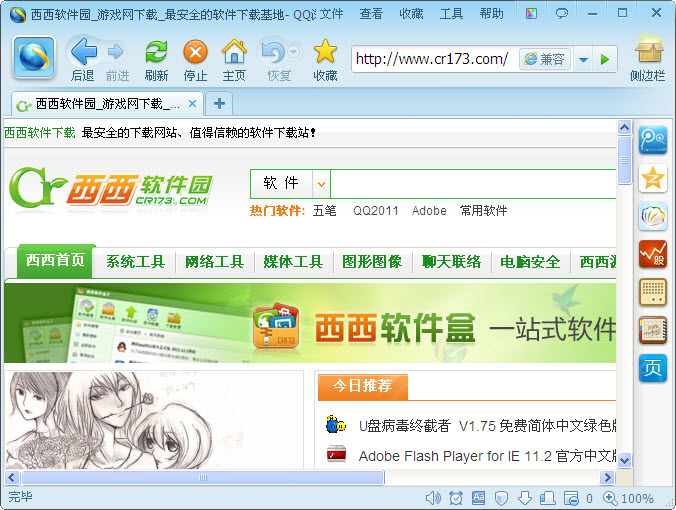Toggle compatibility mode (兼容) button
Screen dimensions: 676x510
pyautogui.click(x=545, y=59)
